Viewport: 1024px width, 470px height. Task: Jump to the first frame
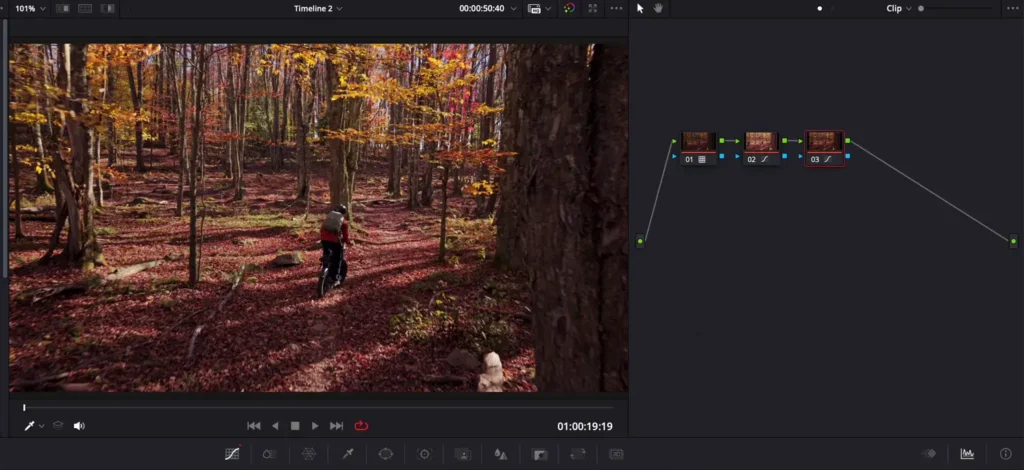pyautogui.click(x=254, y=426)
